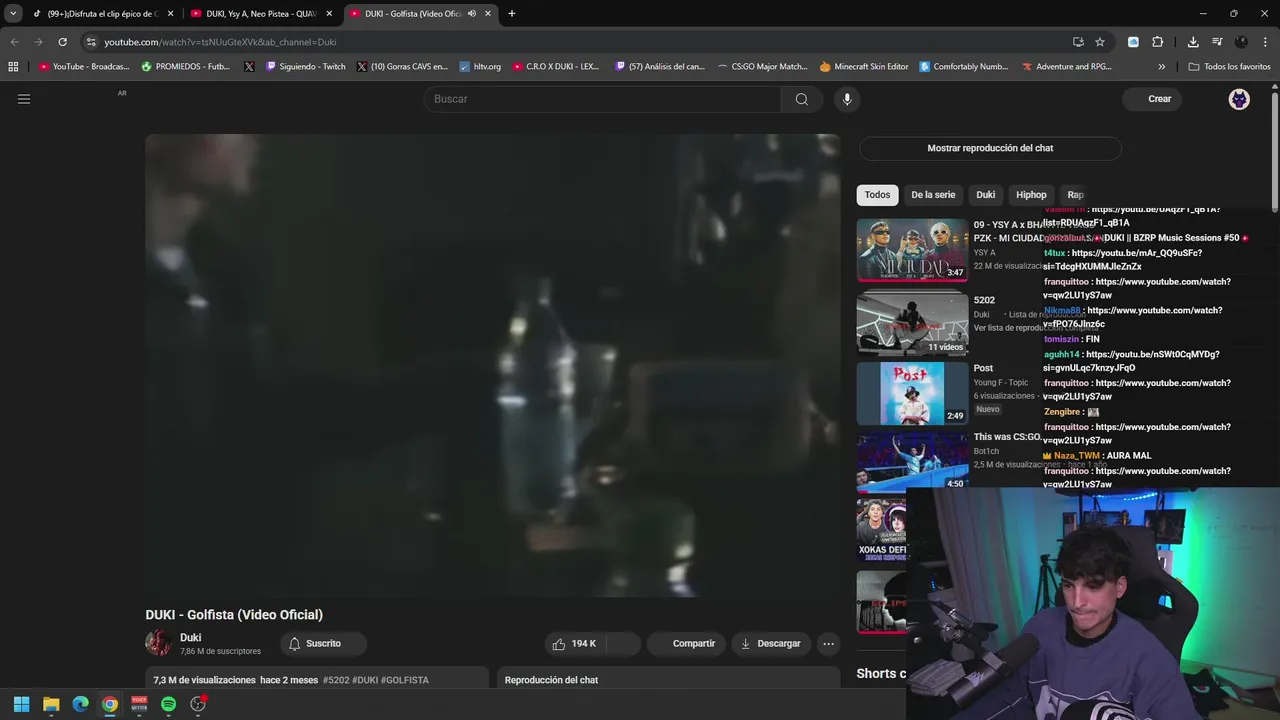Open the This was CS:GO video thumbnail
The image size is (1280, 720).
click(x=912, y=463)
